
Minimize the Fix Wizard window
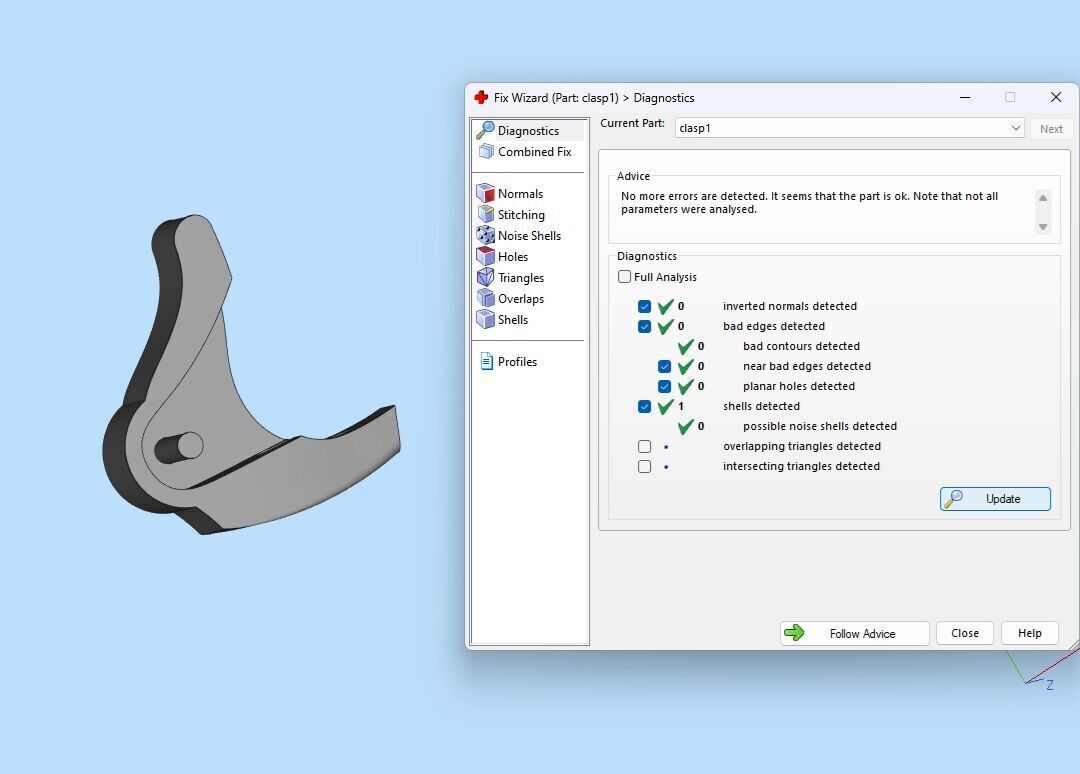pos(965,98)
